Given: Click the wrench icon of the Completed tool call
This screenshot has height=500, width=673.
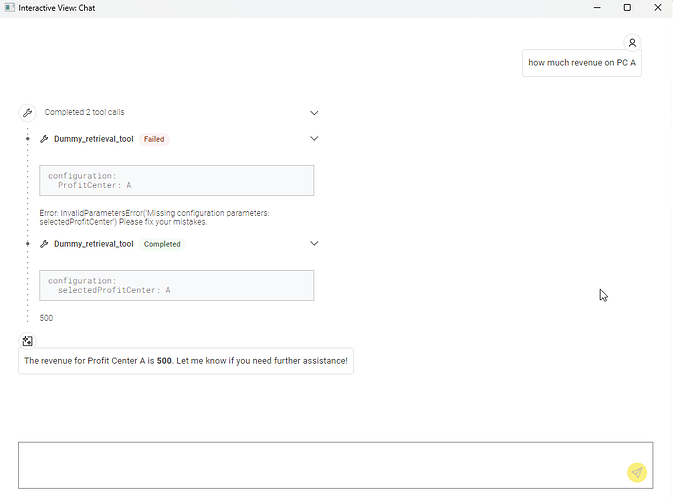Looking at the screenshot, I should [44, 244].
